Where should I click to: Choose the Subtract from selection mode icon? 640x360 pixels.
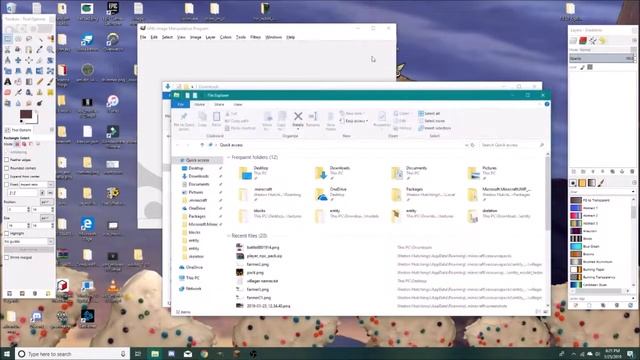31,144
